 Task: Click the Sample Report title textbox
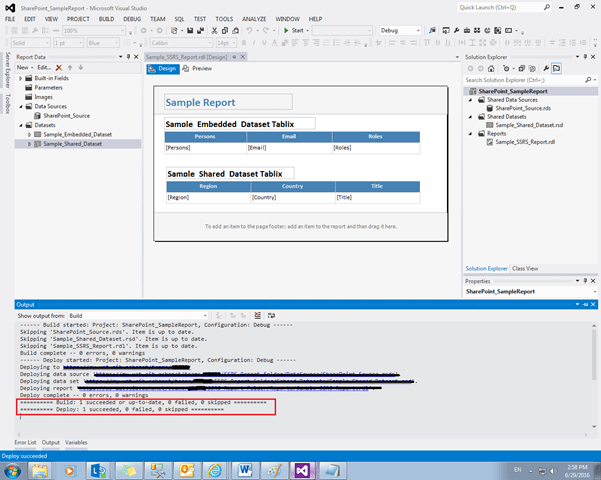point(228,102)
